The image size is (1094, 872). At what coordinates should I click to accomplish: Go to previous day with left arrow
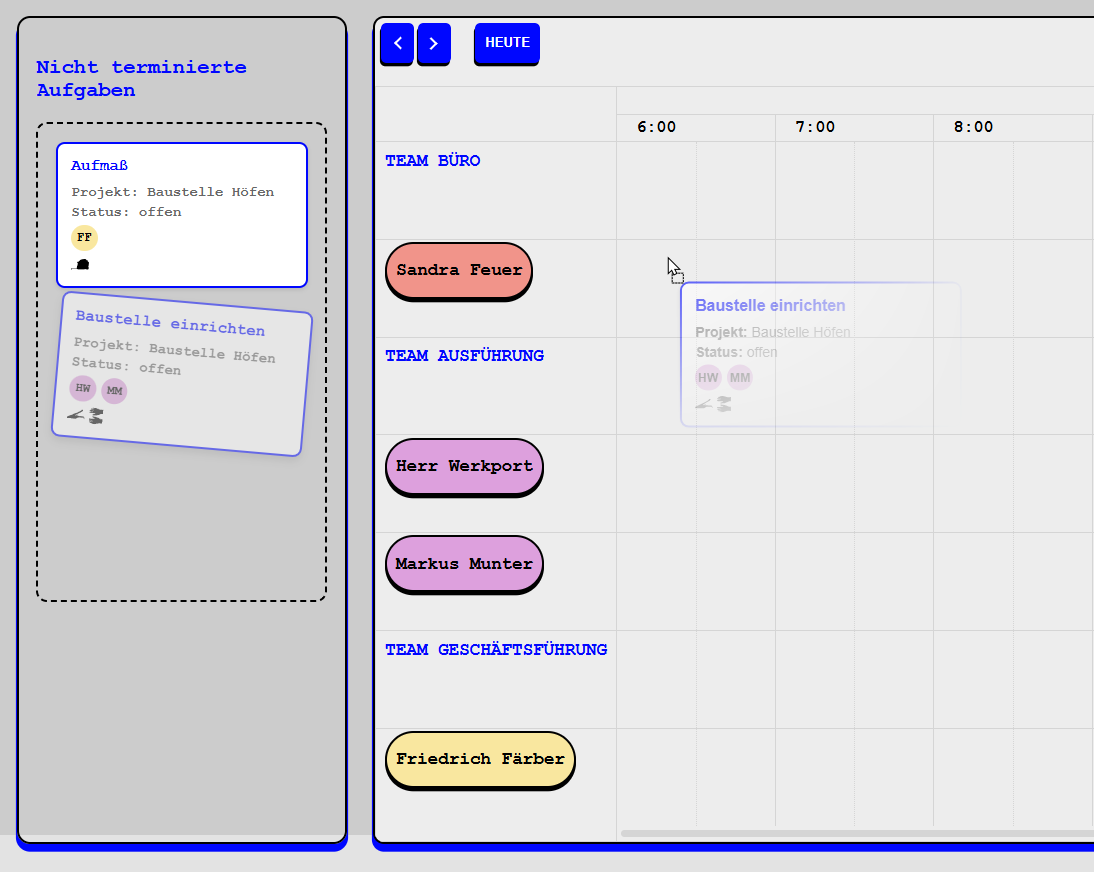click(397, 44)
